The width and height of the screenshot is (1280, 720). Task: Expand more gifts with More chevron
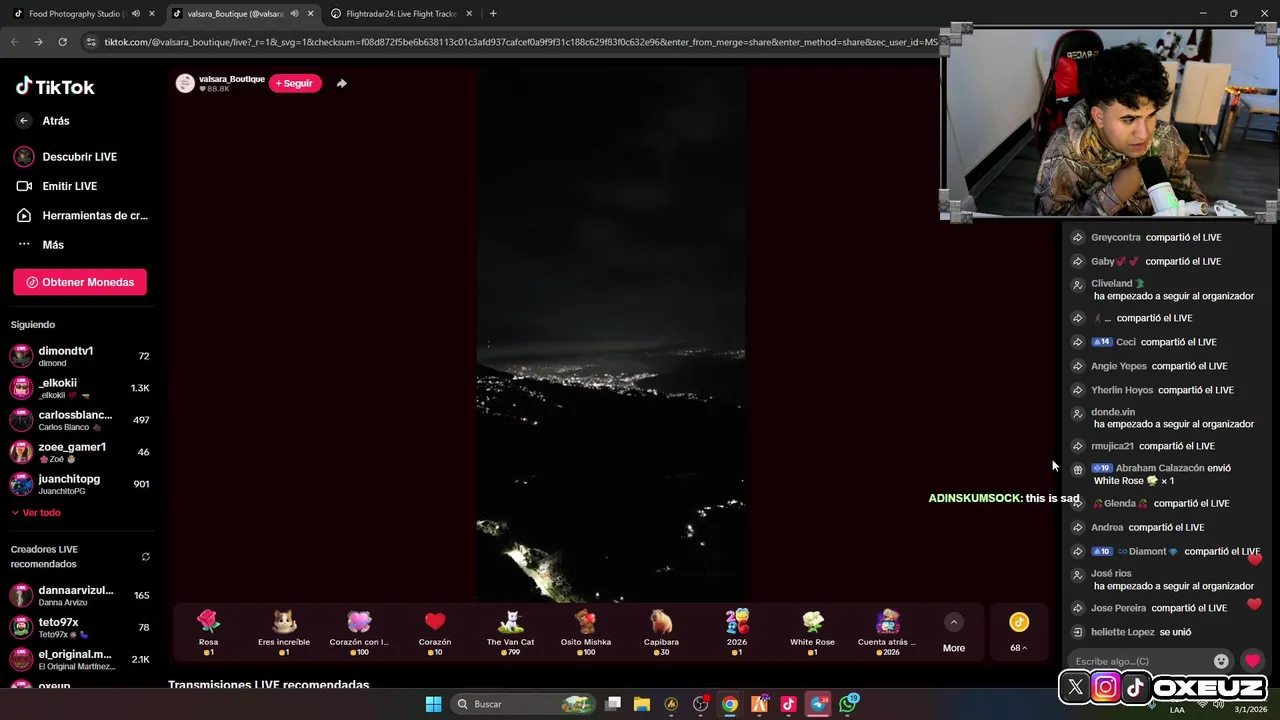(x=954, y=622)
